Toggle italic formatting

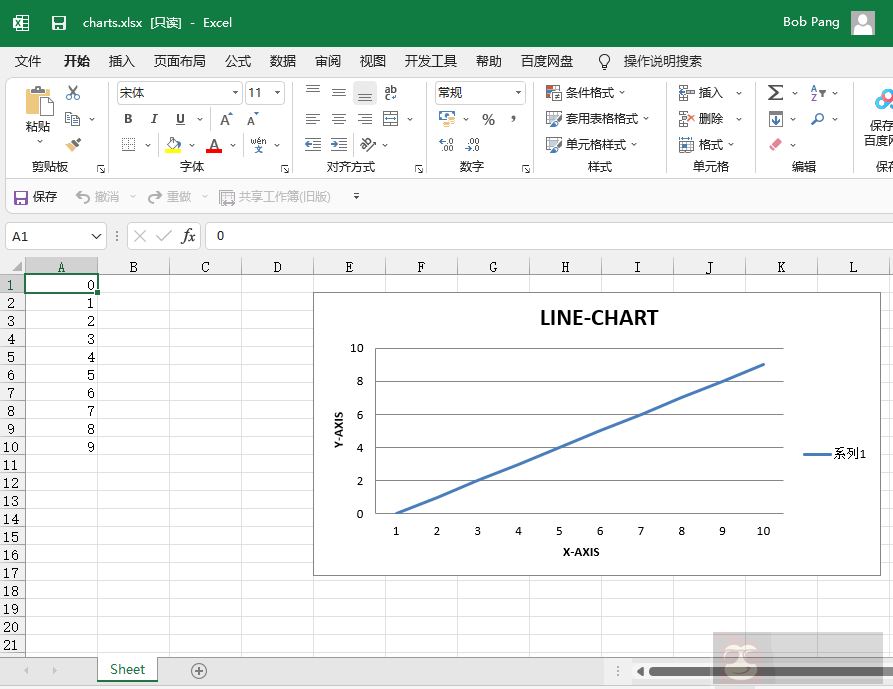pos(154,119)
